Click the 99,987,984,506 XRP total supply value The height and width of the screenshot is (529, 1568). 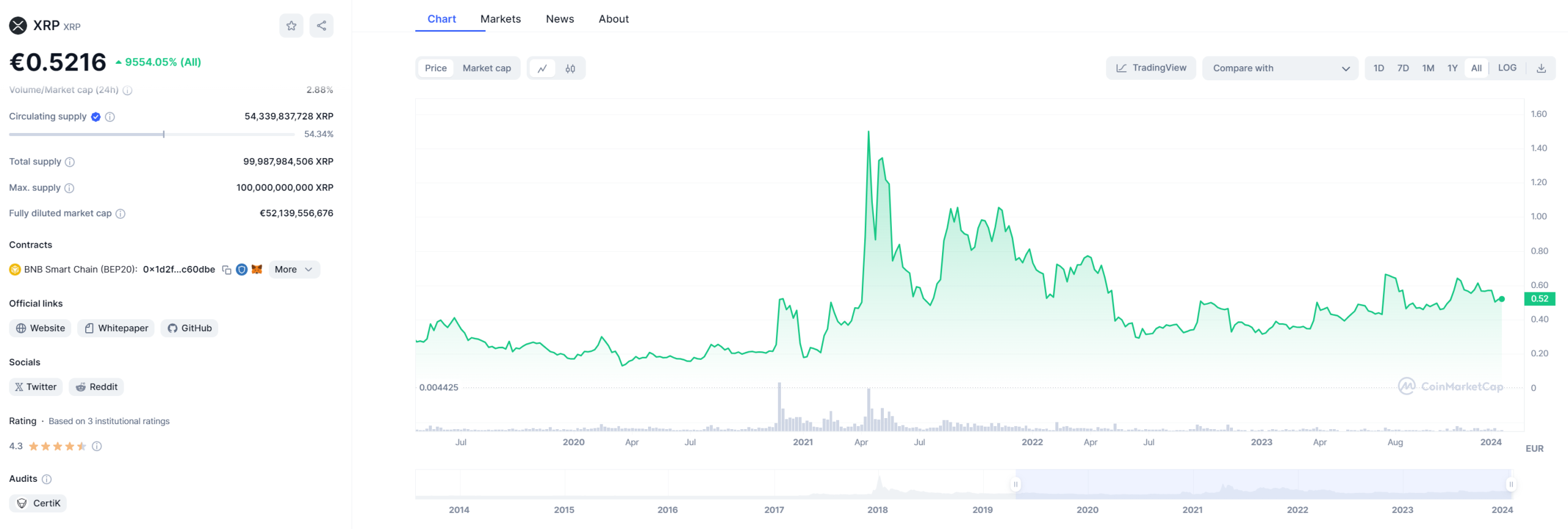pyautogui.click(x=288, y=162)
